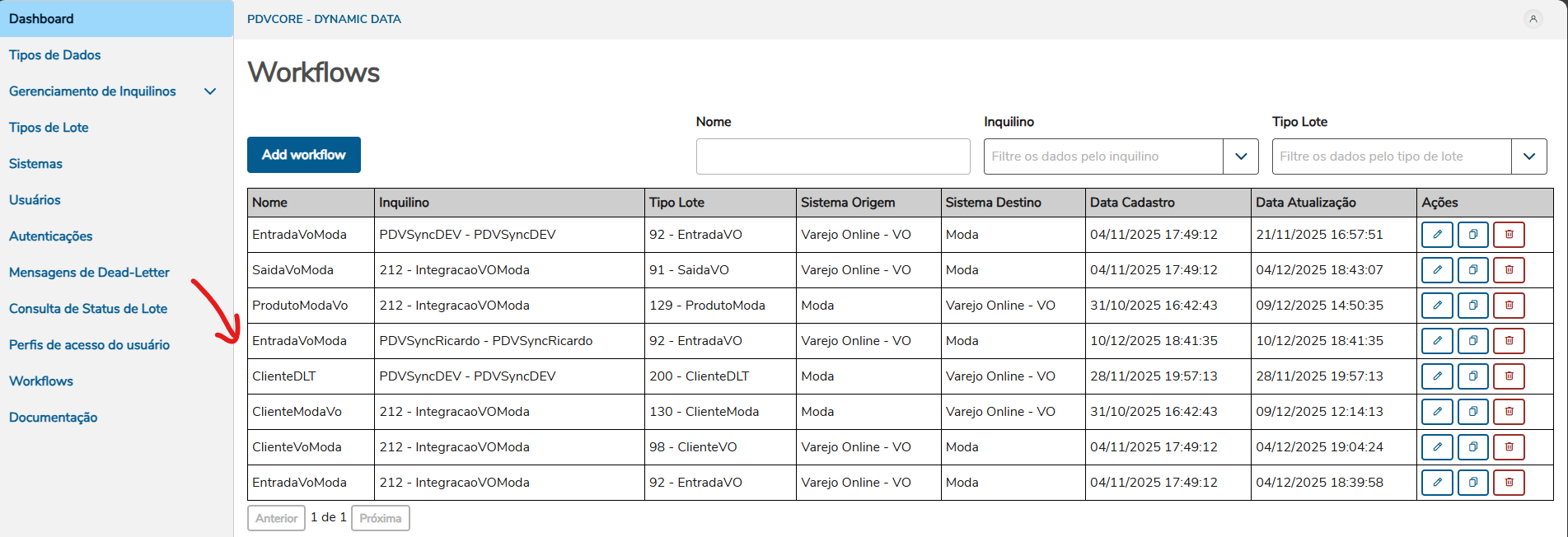This screenshot has width=1568, height=537.
Task: Expand Gerenciamento de Inquilinos submenu chevron
Action: pos(210,91)
